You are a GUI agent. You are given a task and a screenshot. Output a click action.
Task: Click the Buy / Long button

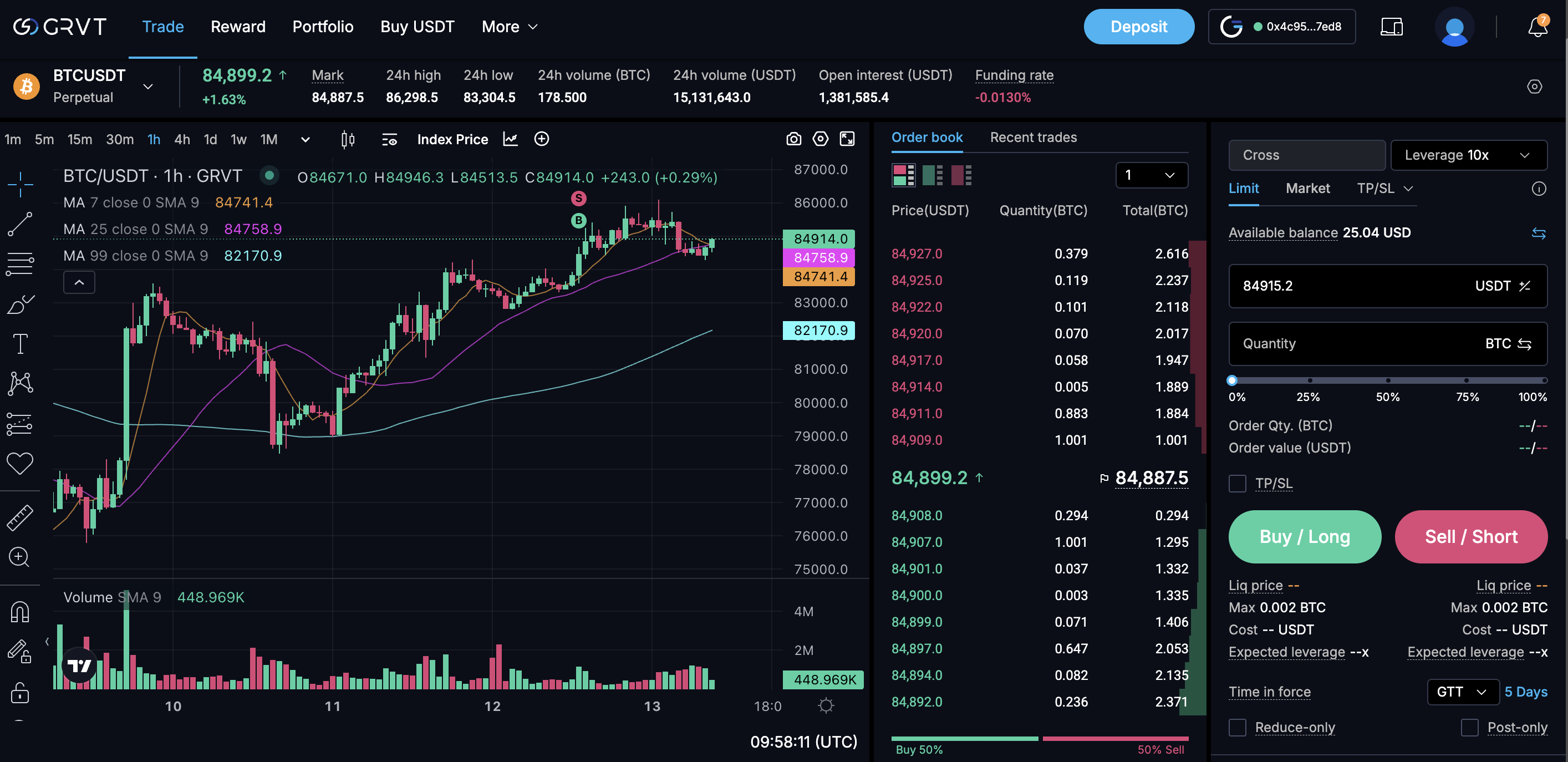click(1305, 537)
